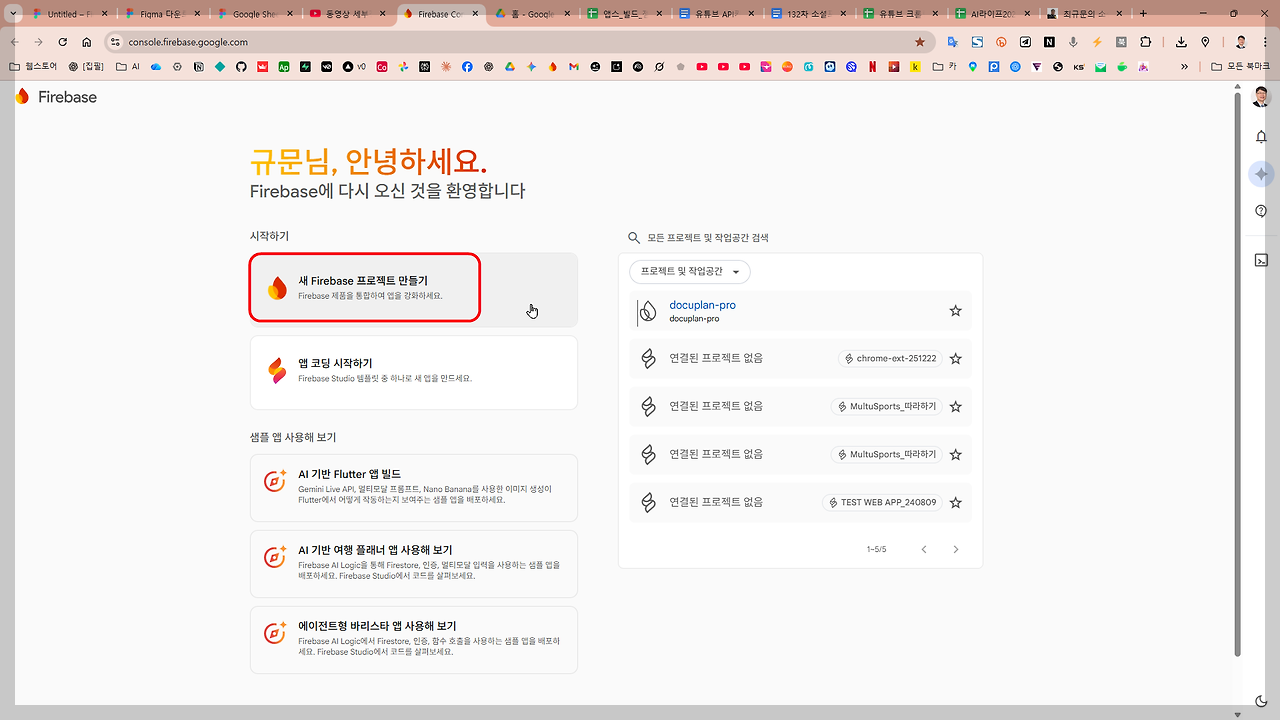Image resolution: width=1280 pixels, height=720 pixels.
Task: Open the 웹스토어 bookmark
Action: 33,66
